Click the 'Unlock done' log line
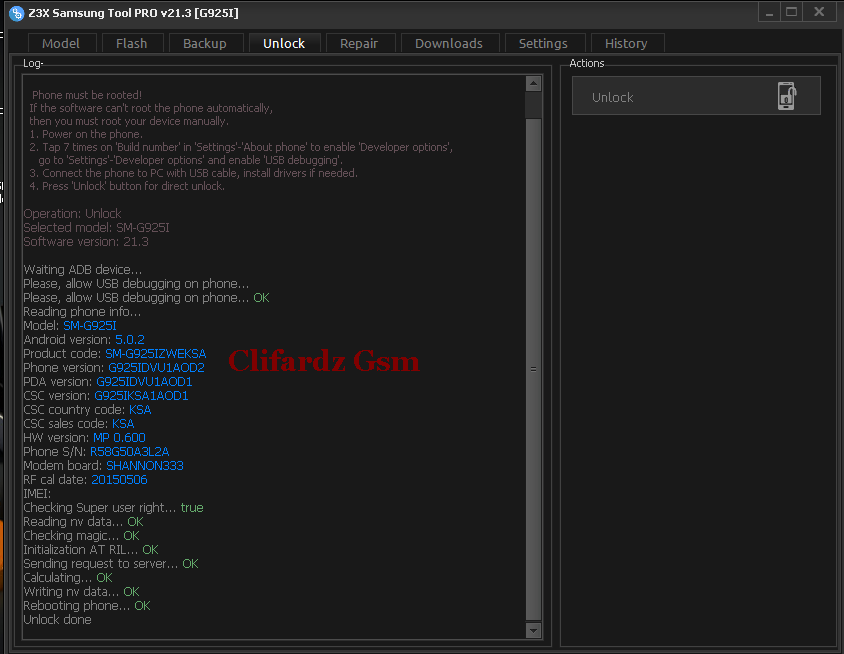This screenshot has width=844, height=654. pos(57,620)
